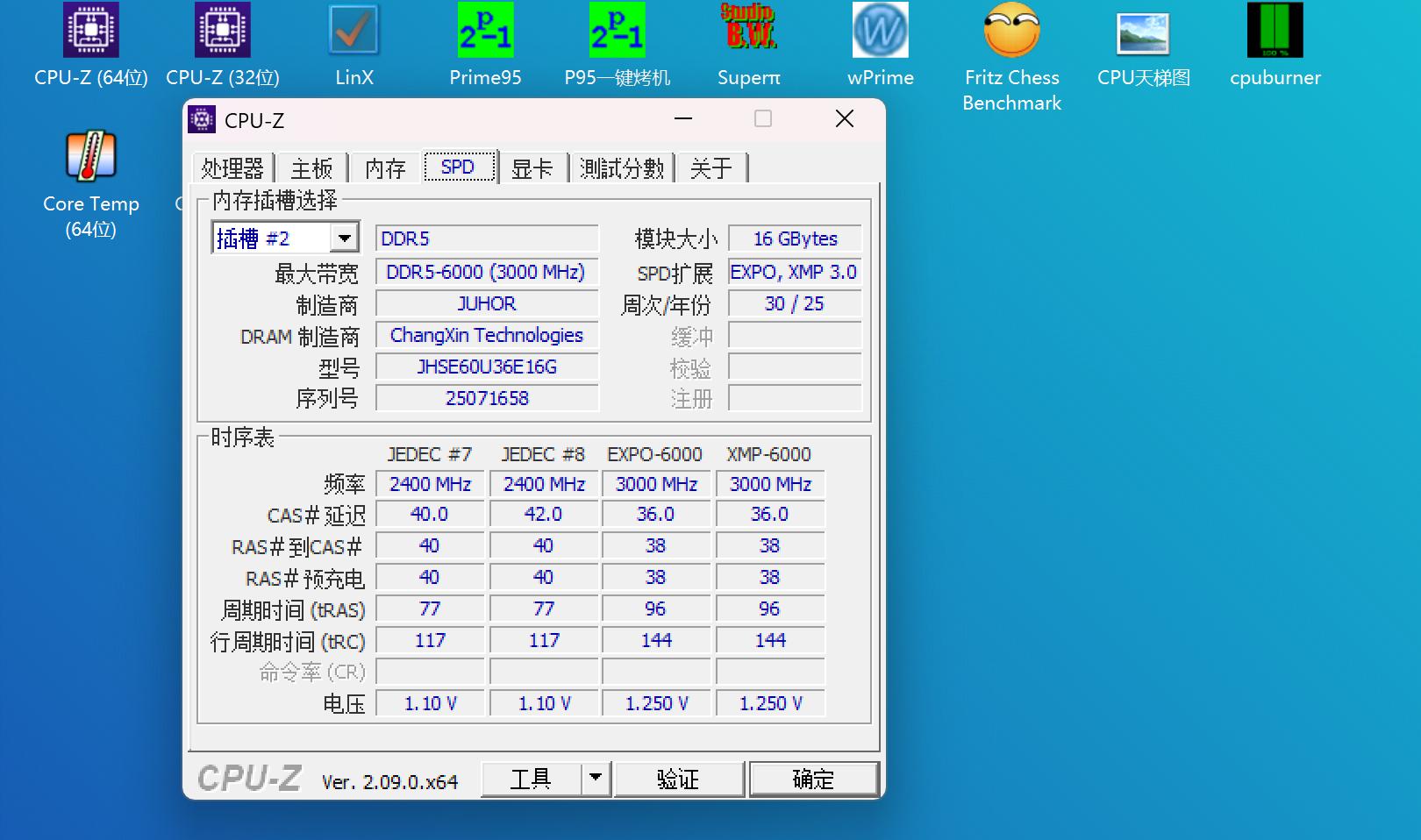
Task: Click the 确定 button
Action: click(x=813, y=778)
